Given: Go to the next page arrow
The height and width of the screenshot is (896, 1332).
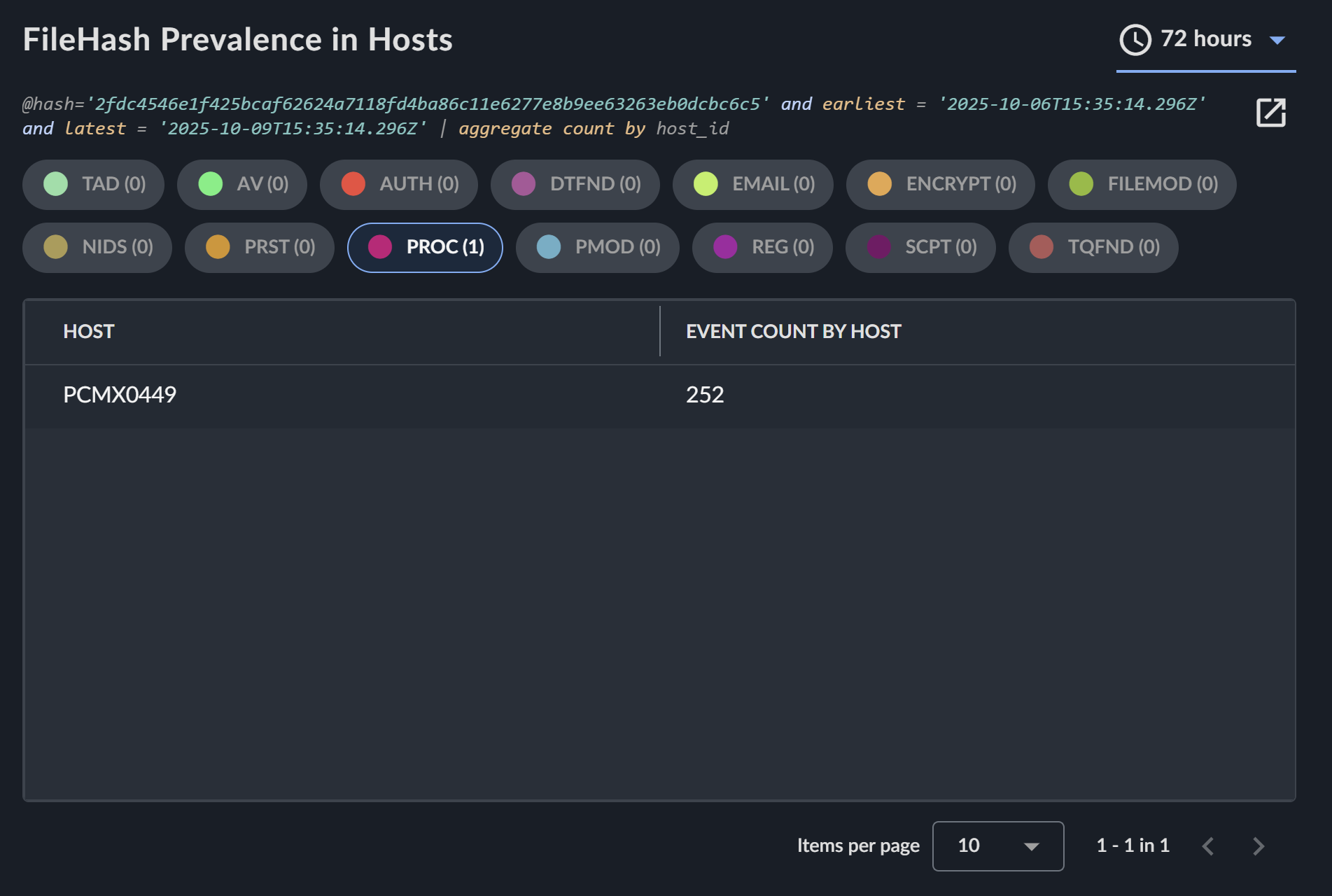Looking at the screenshot, I should 1258,846.
